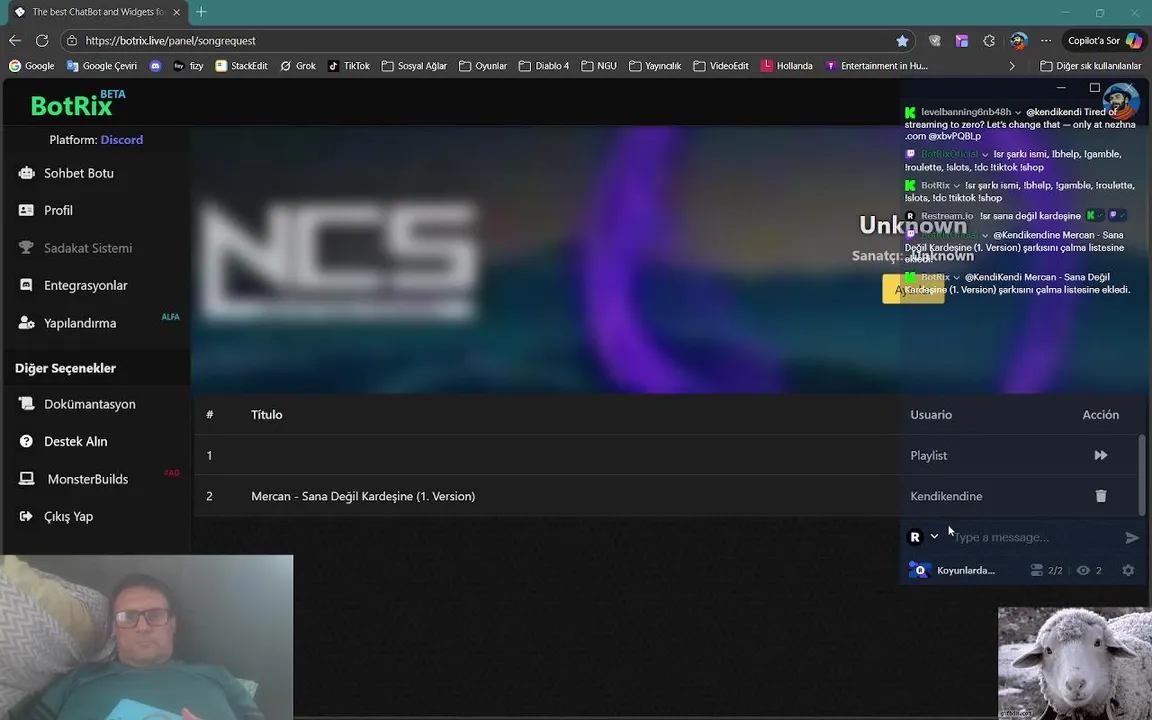The width and height of the screenshot is (1152, 720).
Task: Click the Mercan - Sana Değil Kardeşine title
Action: pos(363,496)
